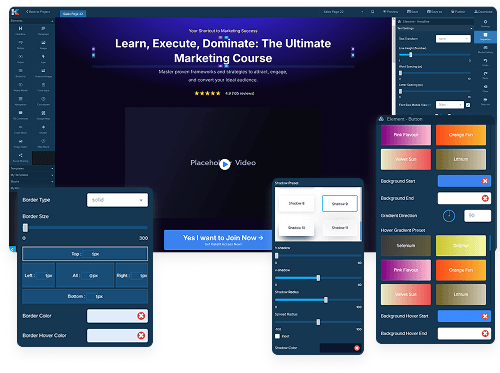Image resolution: width=500 pixels, height=373 pixels.
Task: Select the Navigation element icon
Action: pos(20,99)
